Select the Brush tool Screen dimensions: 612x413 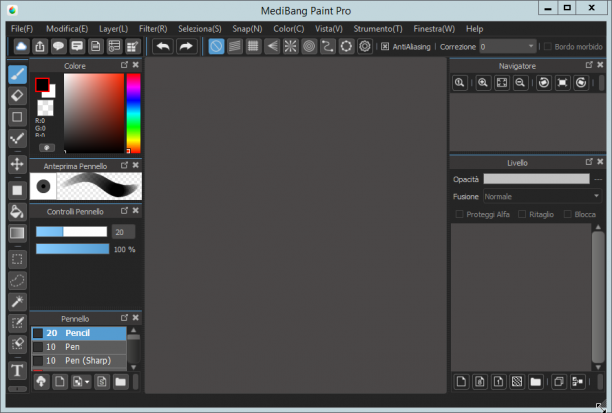tap(17, 74)
